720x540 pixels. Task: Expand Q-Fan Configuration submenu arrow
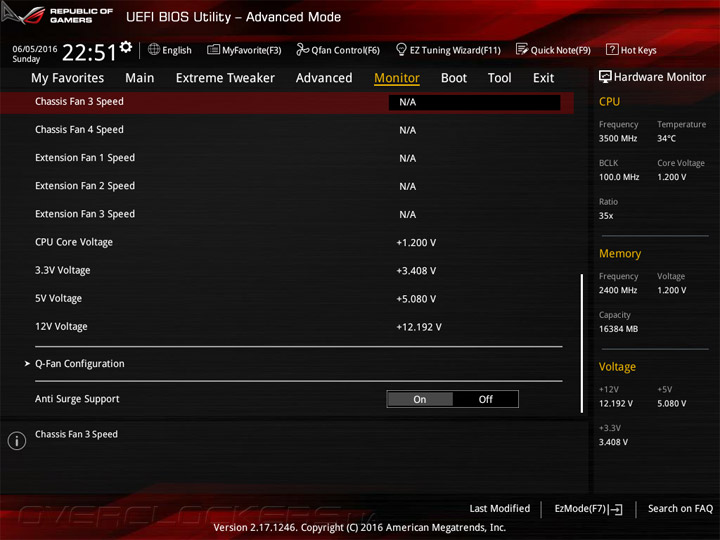pyautogui.click(x=27, y=364)
